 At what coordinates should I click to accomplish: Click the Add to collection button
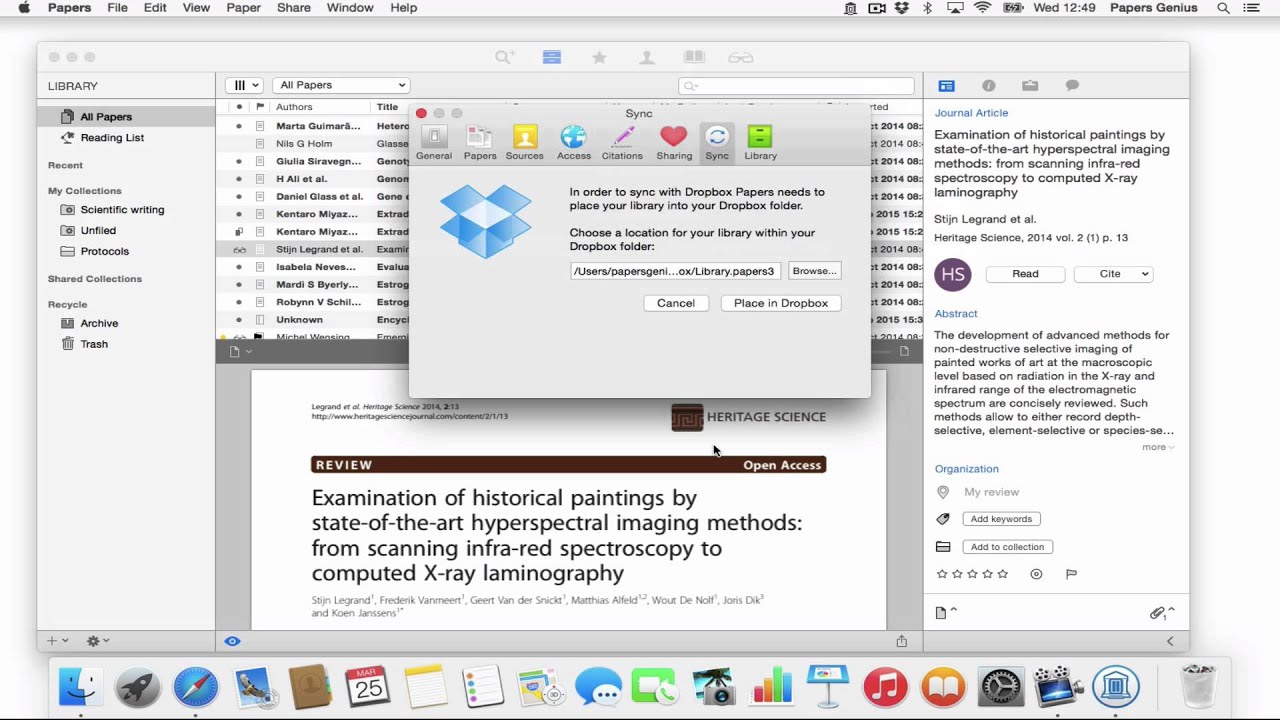tap(1007, 547)
